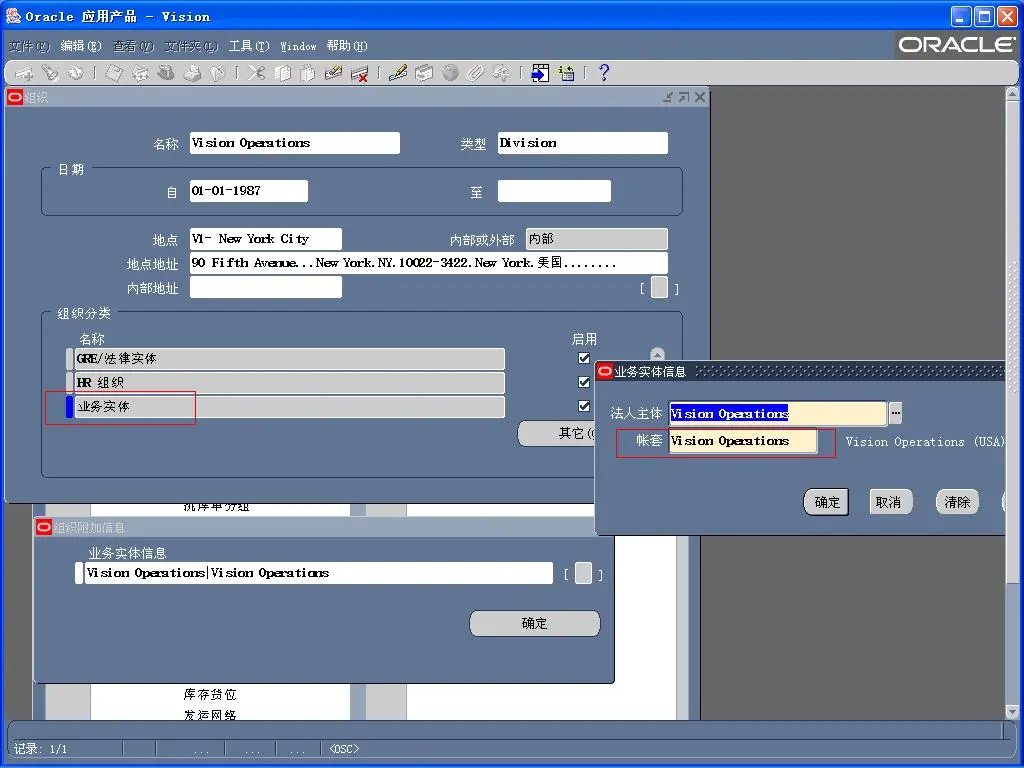Open list of values beside 法人主体 field
1024x768 pixels.
tap(895, 413)
